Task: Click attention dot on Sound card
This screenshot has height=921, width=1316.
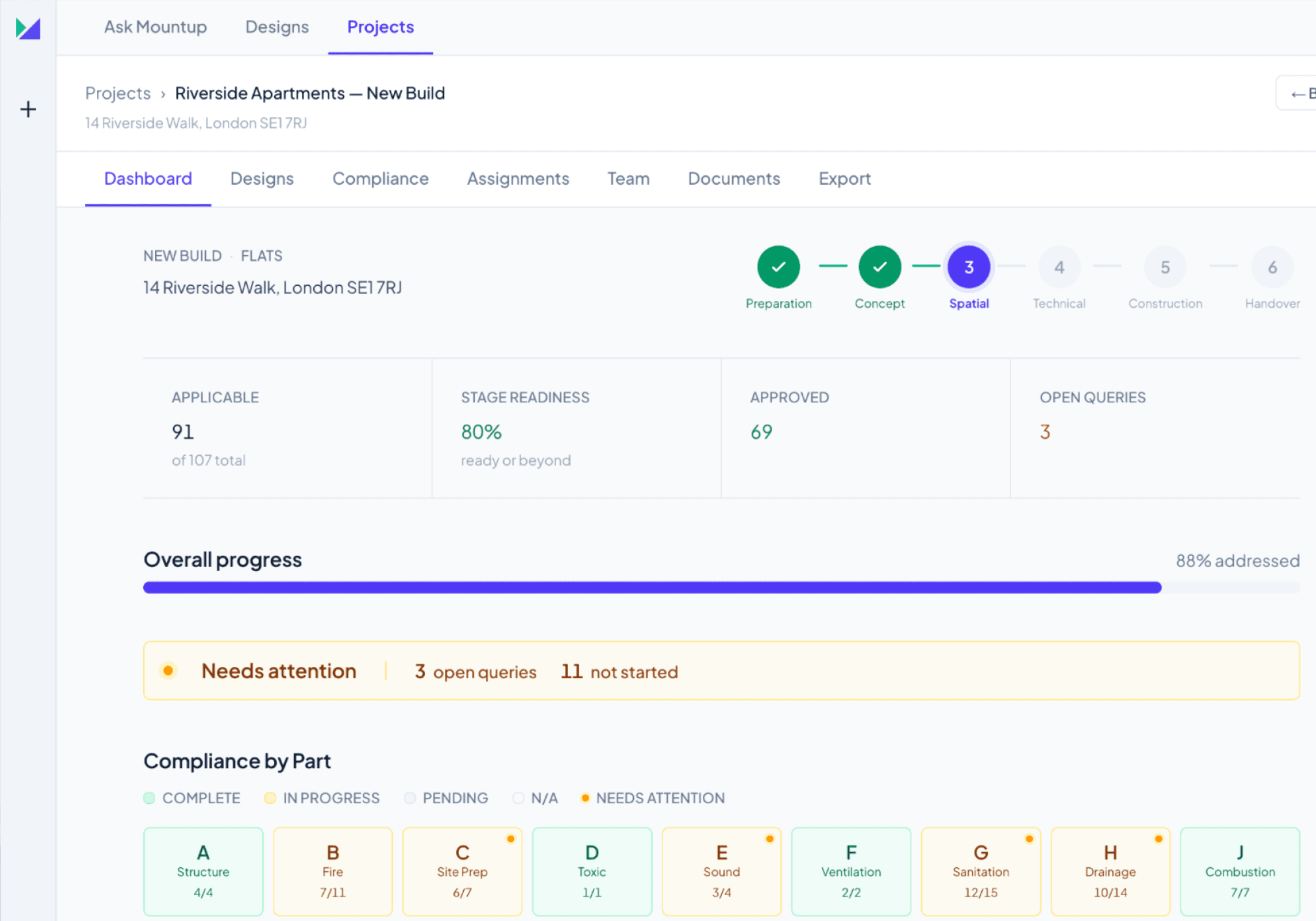Action: coord(770,839)
